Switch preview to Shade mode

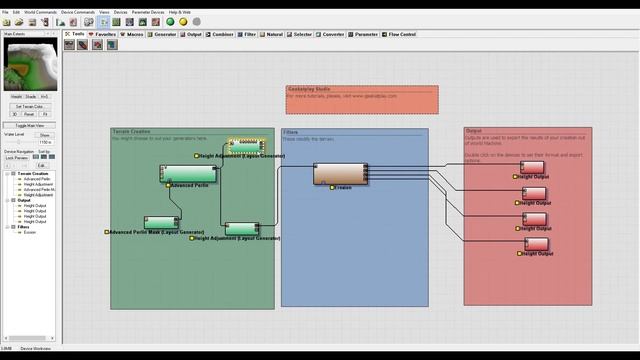31,97
